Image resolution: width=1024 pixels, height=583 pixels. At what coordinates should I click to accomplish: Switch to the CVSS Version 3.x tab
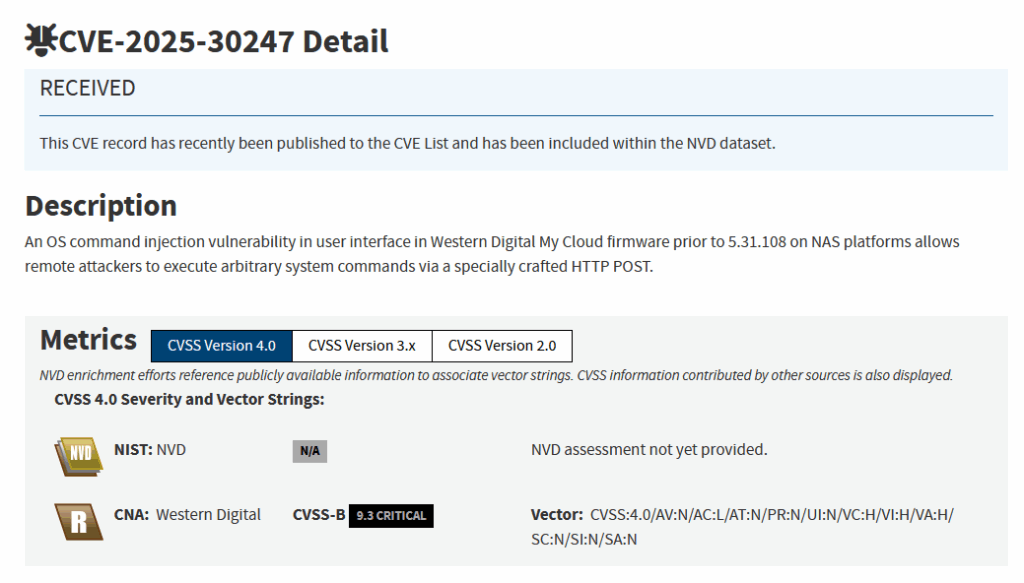coord(362,346)
